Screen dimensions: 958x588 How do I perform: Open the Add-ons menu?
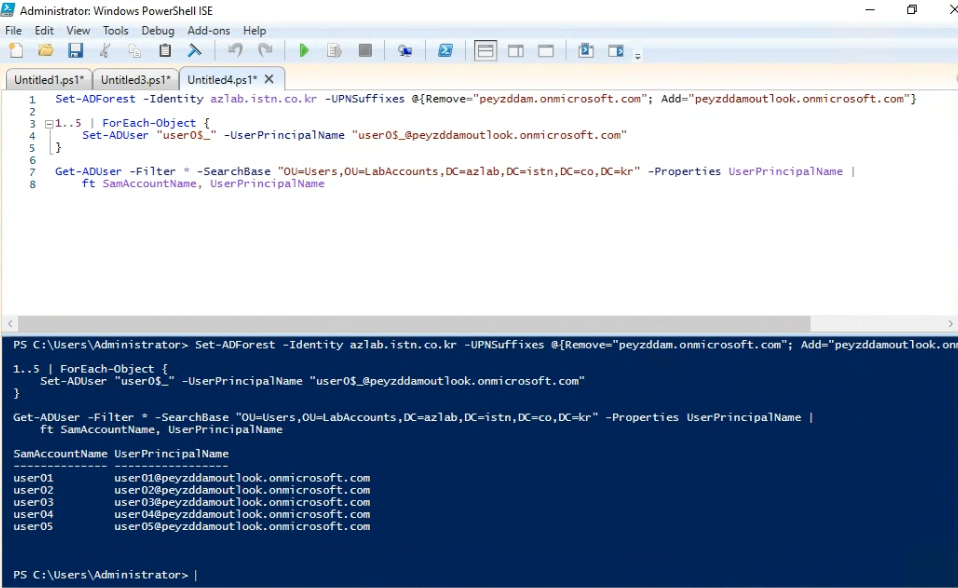(x=209, y=31)
